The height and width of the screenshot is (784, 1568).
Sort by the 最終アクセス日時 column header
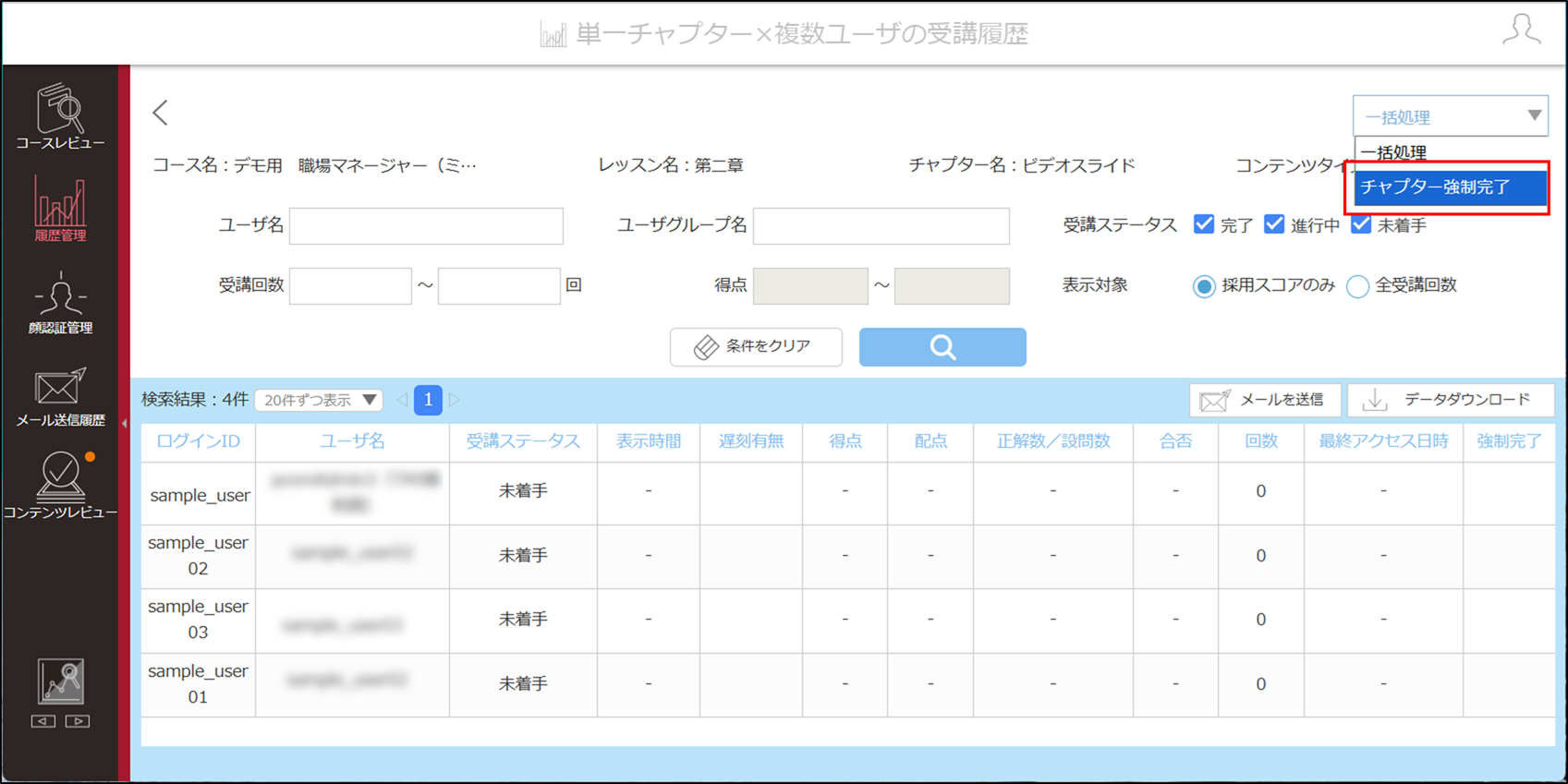click(x=1383, y=441)
